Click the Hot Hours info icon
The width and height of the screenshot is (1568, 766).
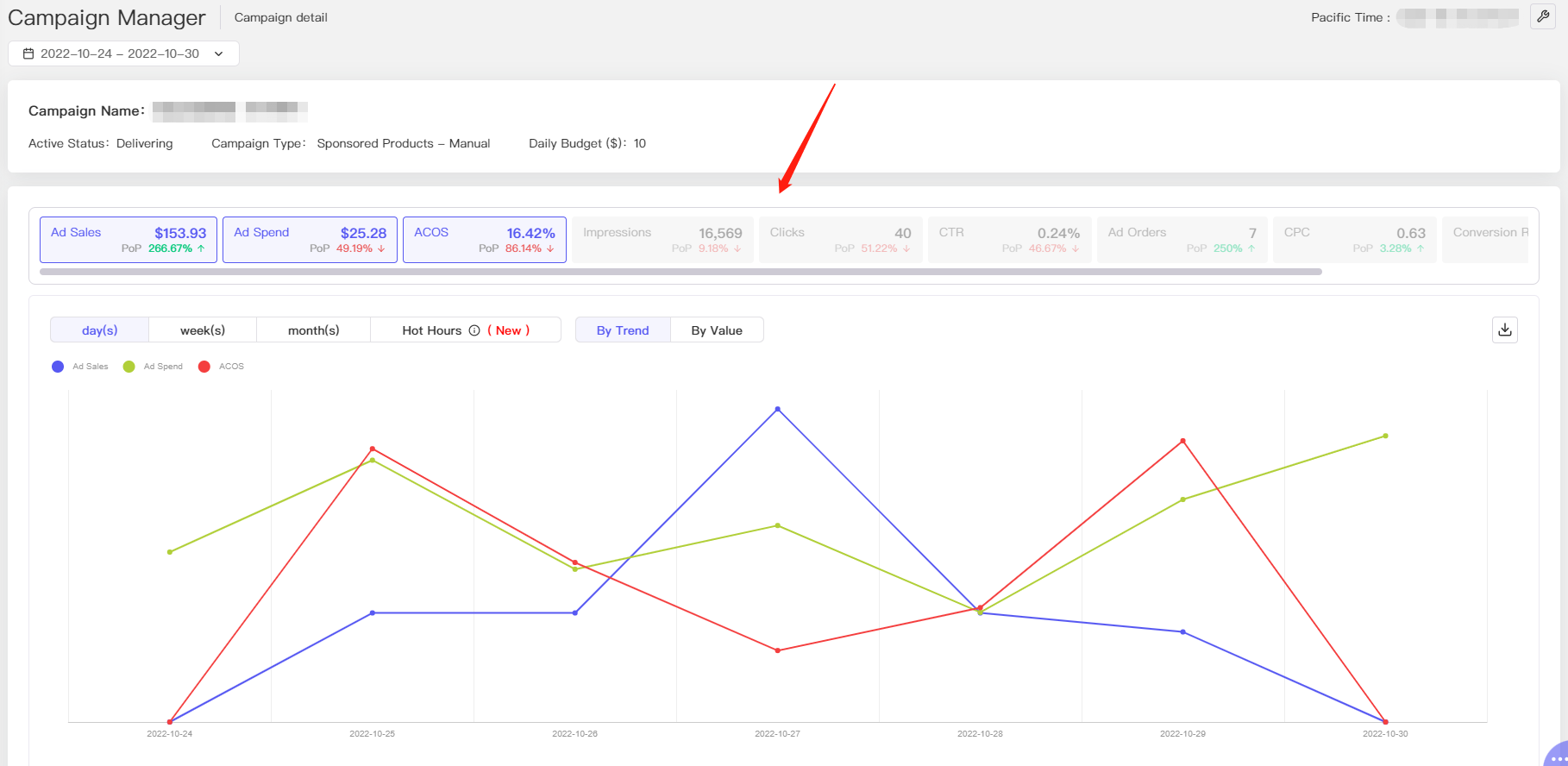click(474, 330)
